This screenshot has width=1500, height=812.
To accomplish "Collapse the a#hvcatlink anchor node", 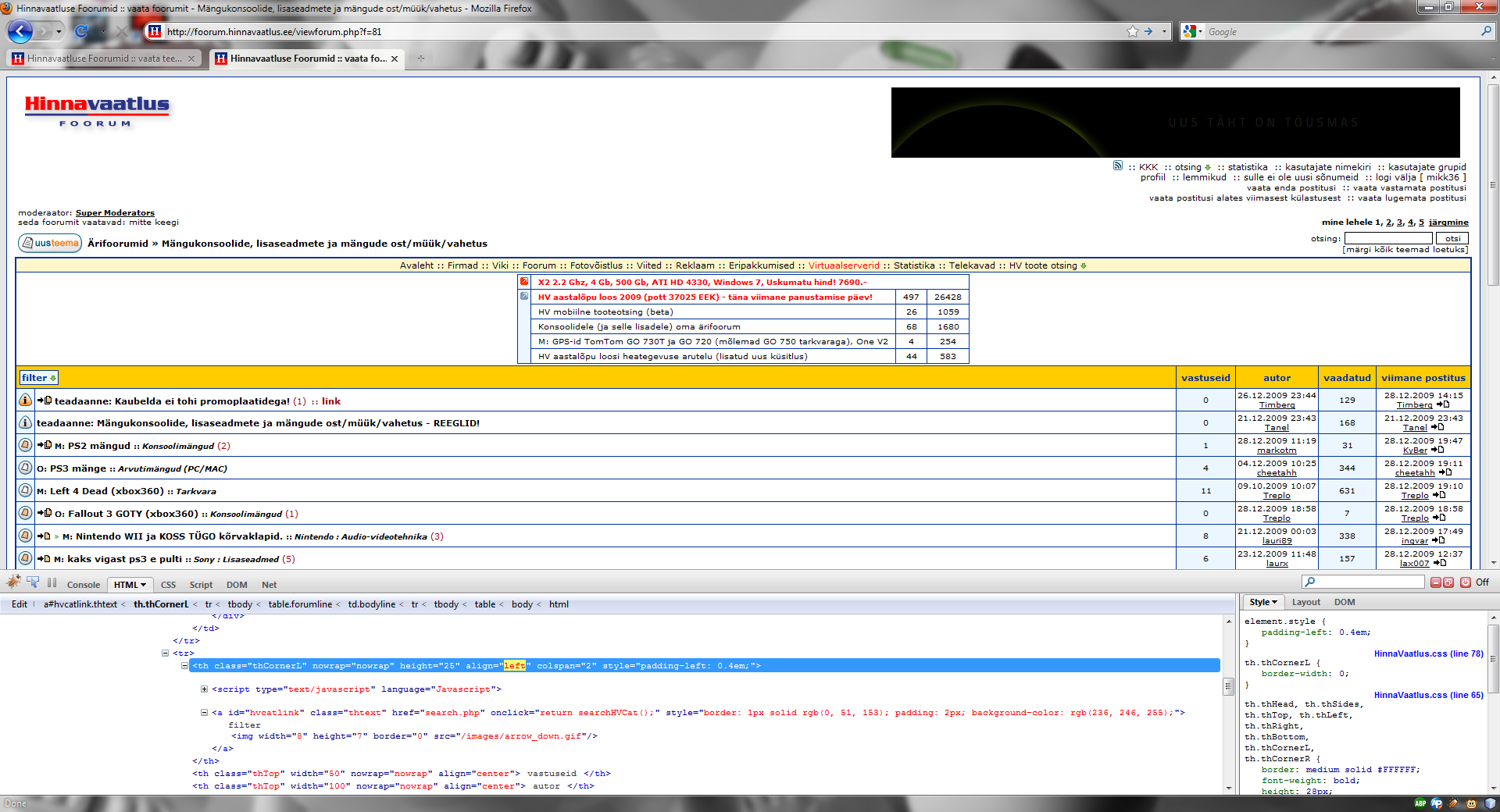I will [x=204, y=713].
